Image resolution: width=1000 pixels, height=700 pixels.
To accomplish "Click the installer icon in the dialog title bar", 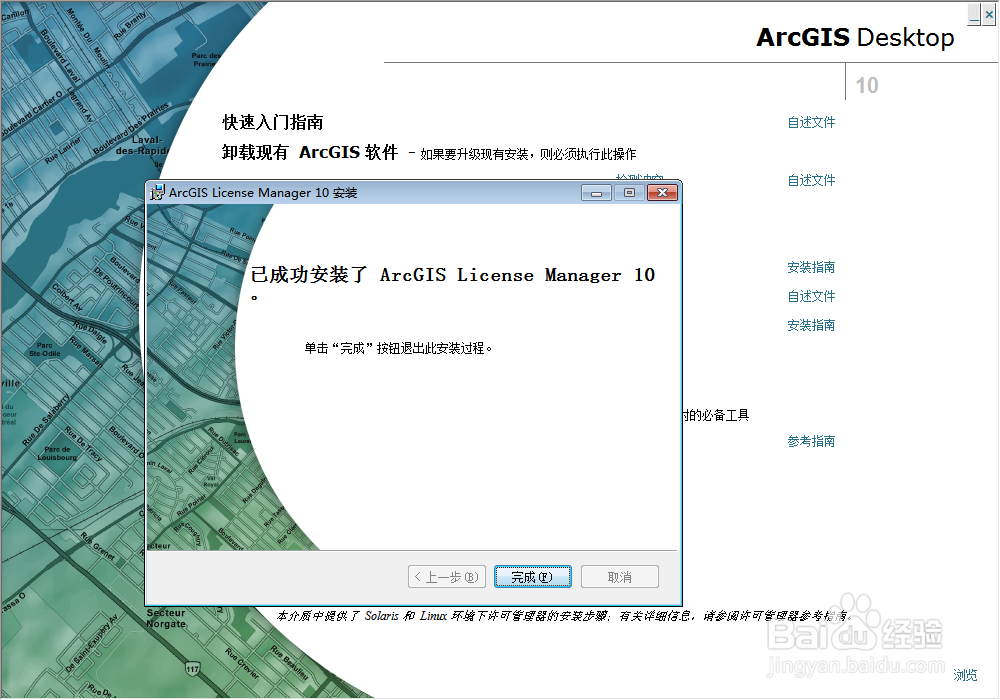I will tap(157, 192).
